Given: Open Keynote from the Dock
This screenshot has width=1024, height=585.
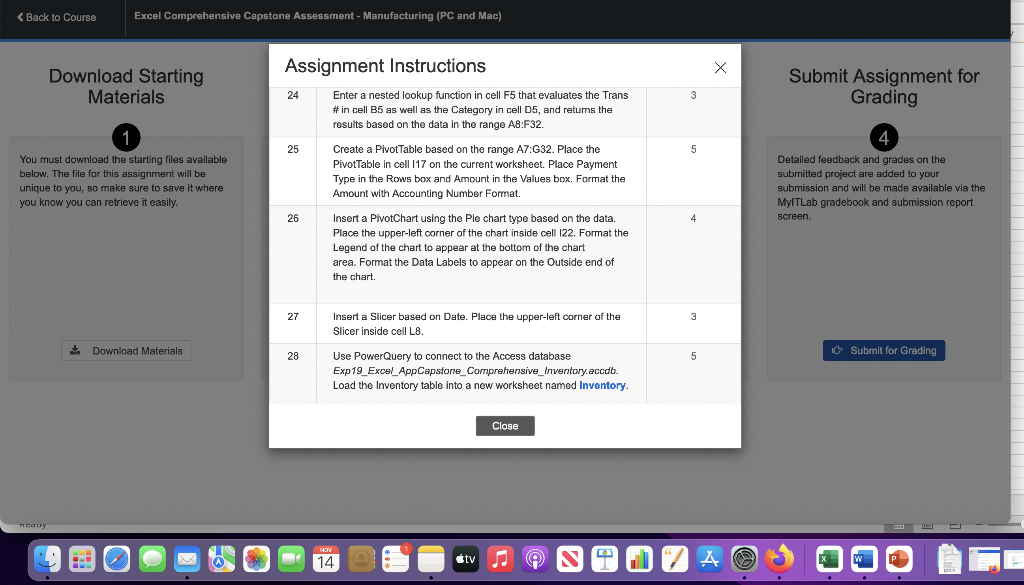Looking at the screenshot, I should pos(605,559).
